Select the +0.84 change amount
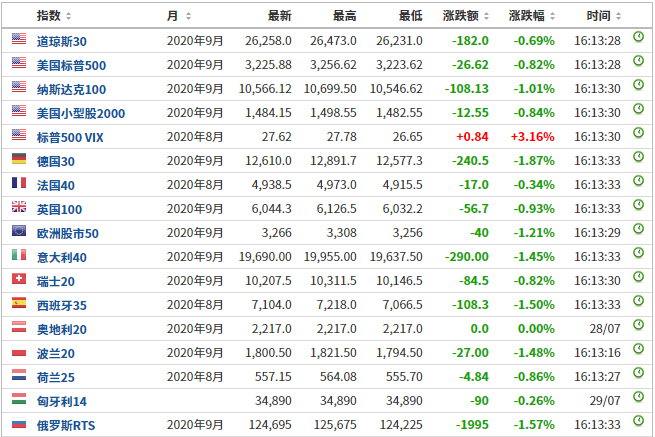This screenshot has width=655, height=437. [x=472, y=137]
